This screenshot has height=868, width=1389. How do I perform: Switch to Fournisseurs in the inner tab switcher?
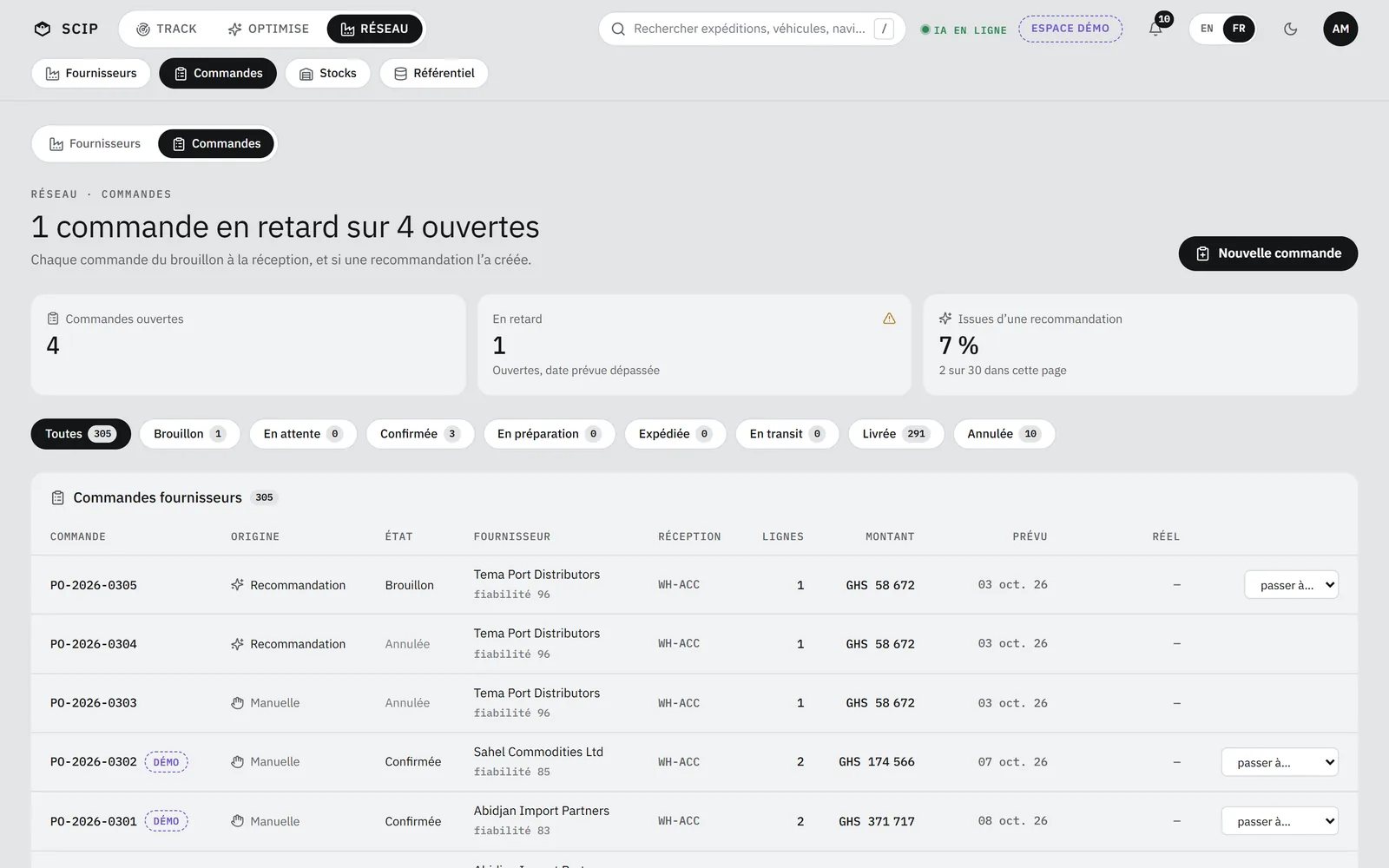click(95, 144)
